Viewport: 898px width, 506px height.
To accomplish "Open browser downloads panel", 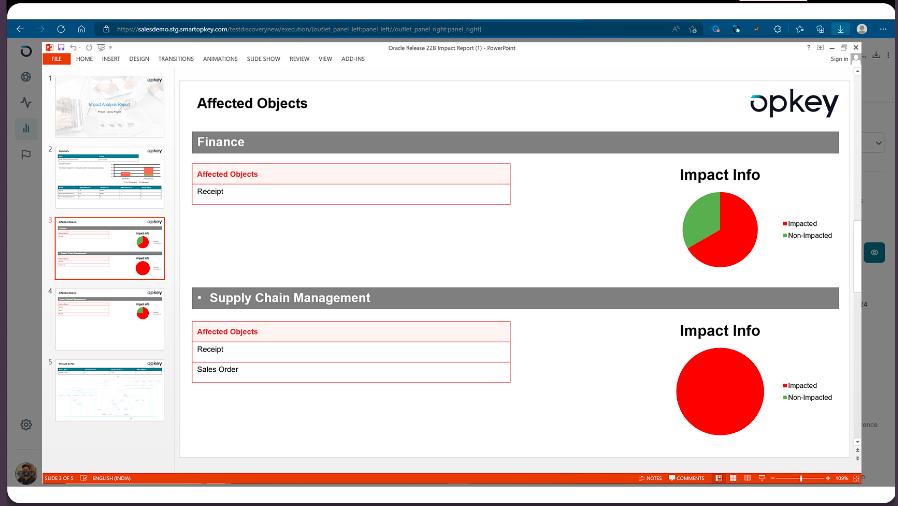I will 840,29.
